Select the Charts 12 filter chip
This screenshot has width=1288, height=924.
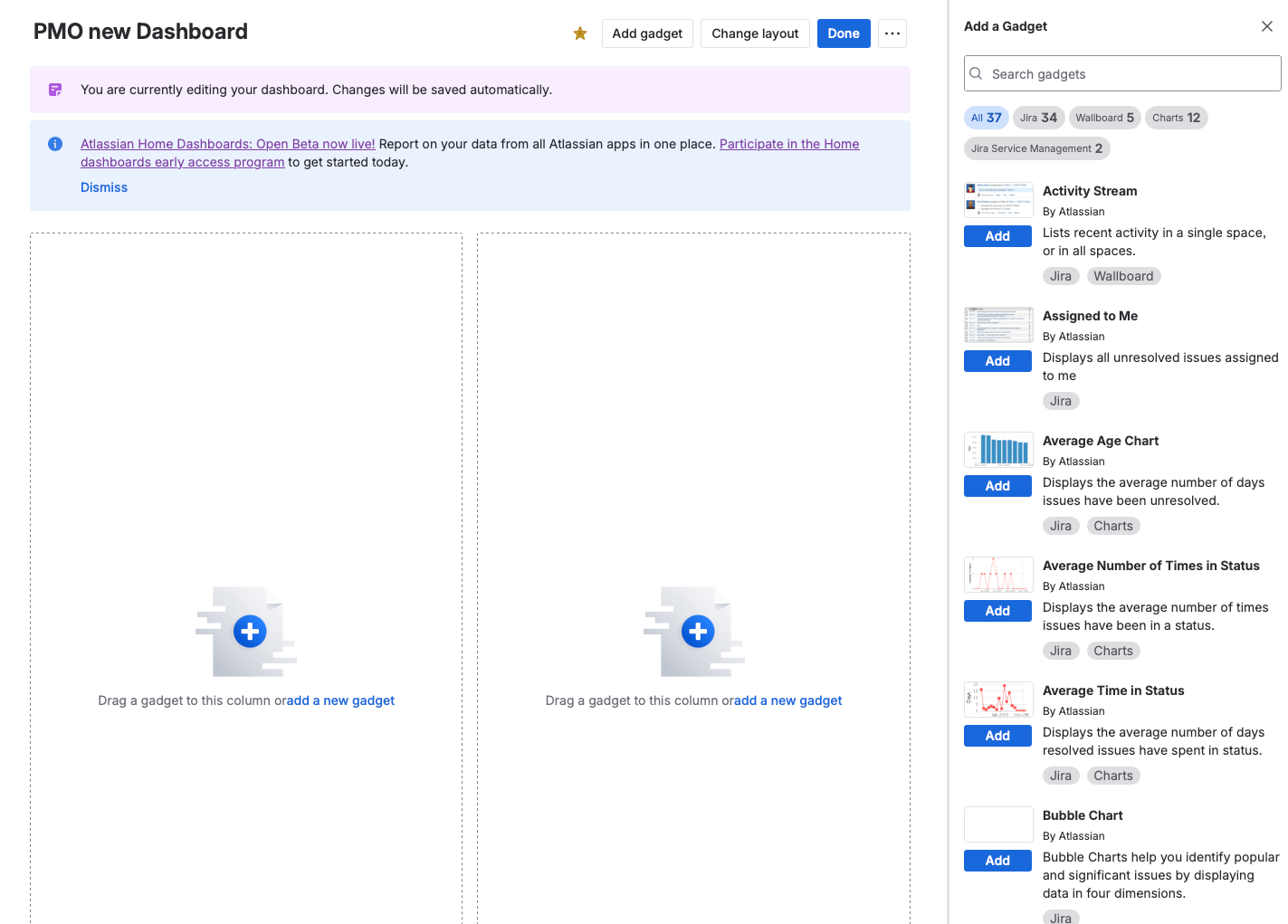[1176, 118]
